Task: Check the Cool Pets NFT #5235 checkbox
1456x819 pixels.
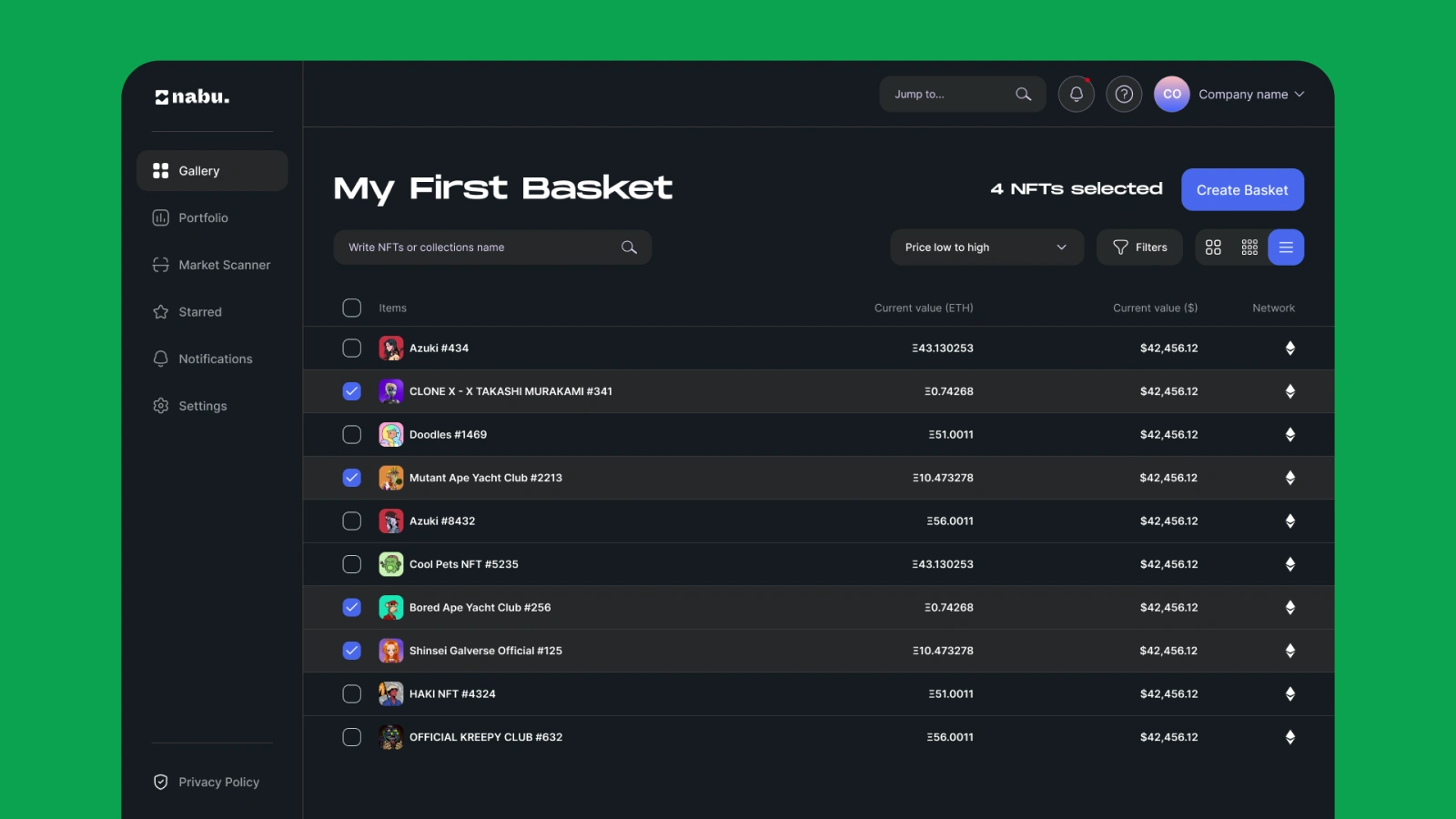Action: point(352,564)
